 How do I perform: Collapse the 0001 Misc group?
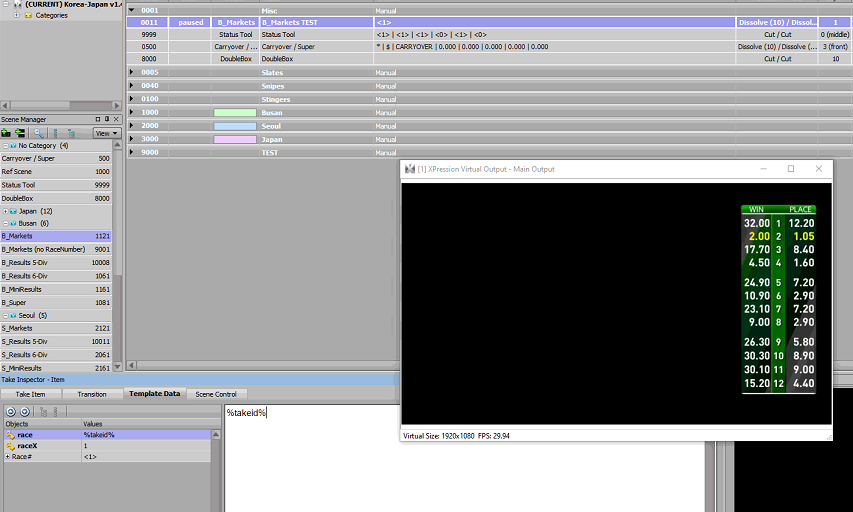pyautogui.click(x=132, y=10)
